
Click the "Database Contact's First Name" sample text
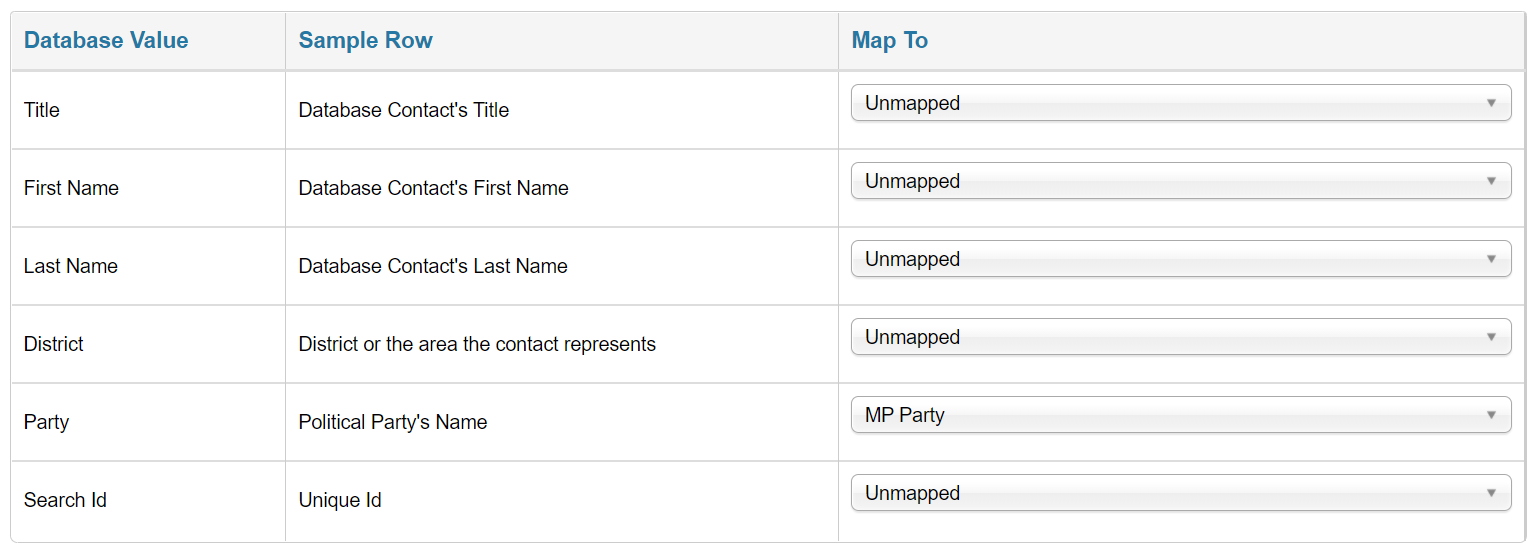click(x=433, y=188)
